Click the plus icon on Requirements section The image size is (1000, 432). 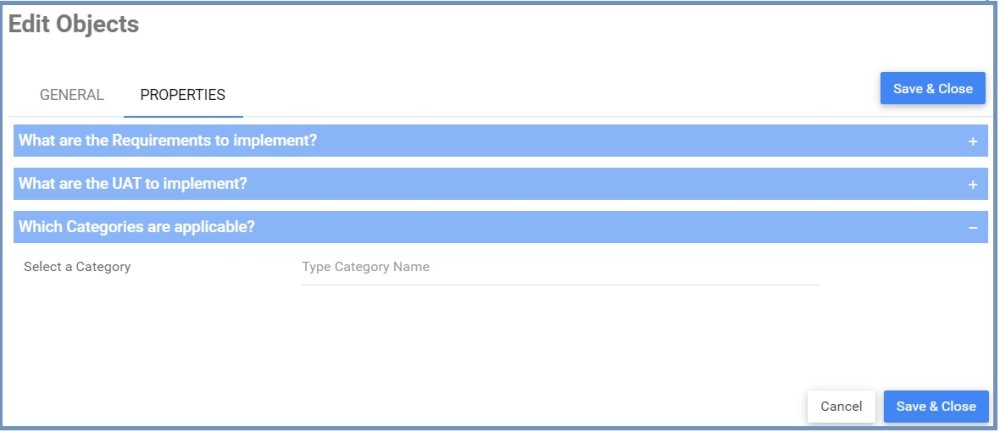972,141
